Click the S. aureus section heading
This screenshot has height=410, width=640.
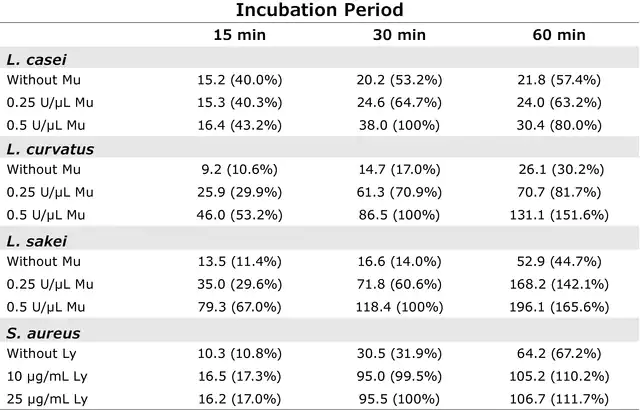point(35,331)
